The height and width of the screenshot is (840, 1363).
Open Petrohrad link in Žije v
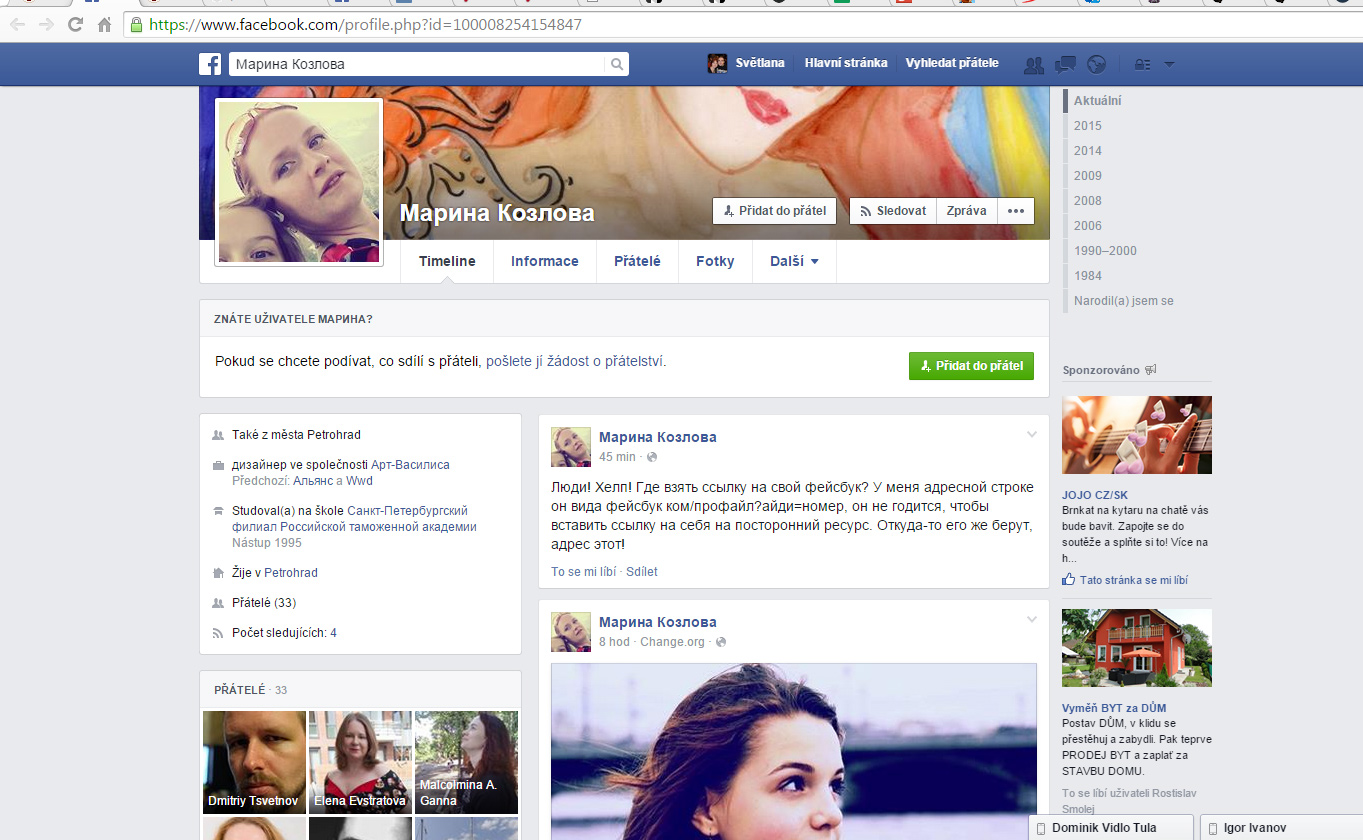click(291, 573)
